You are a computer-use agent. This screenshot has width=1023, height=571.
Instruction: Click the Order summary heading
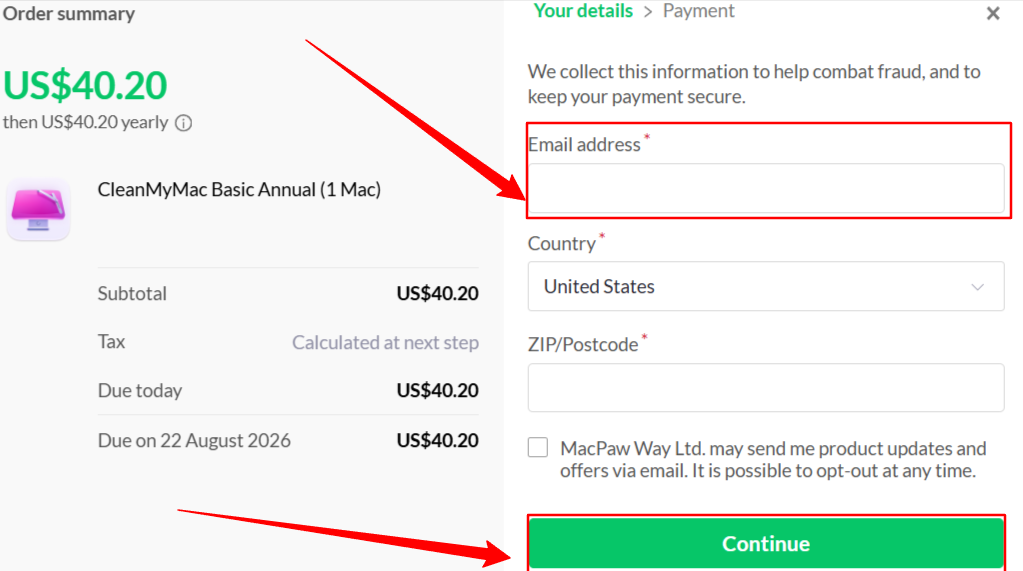point(69,13)
